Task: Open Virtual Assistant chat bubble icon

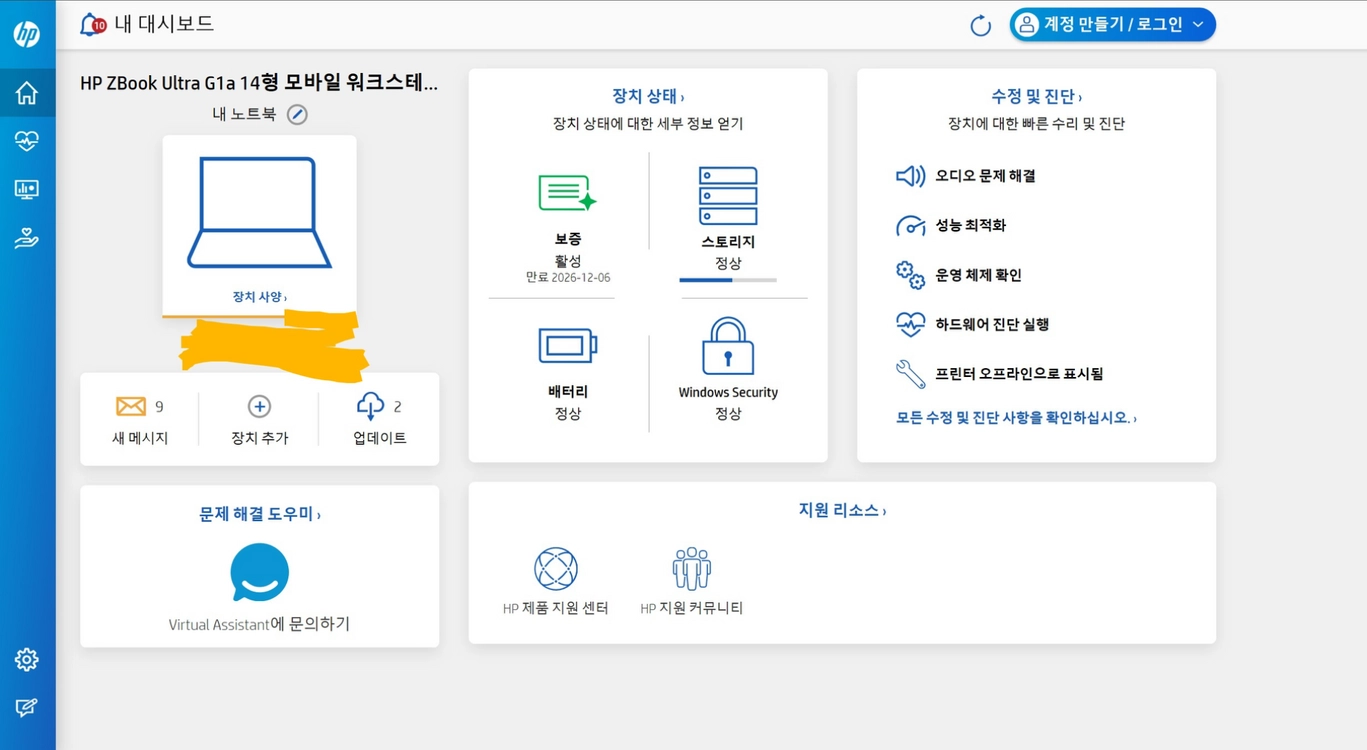Action: click(260, 573)
